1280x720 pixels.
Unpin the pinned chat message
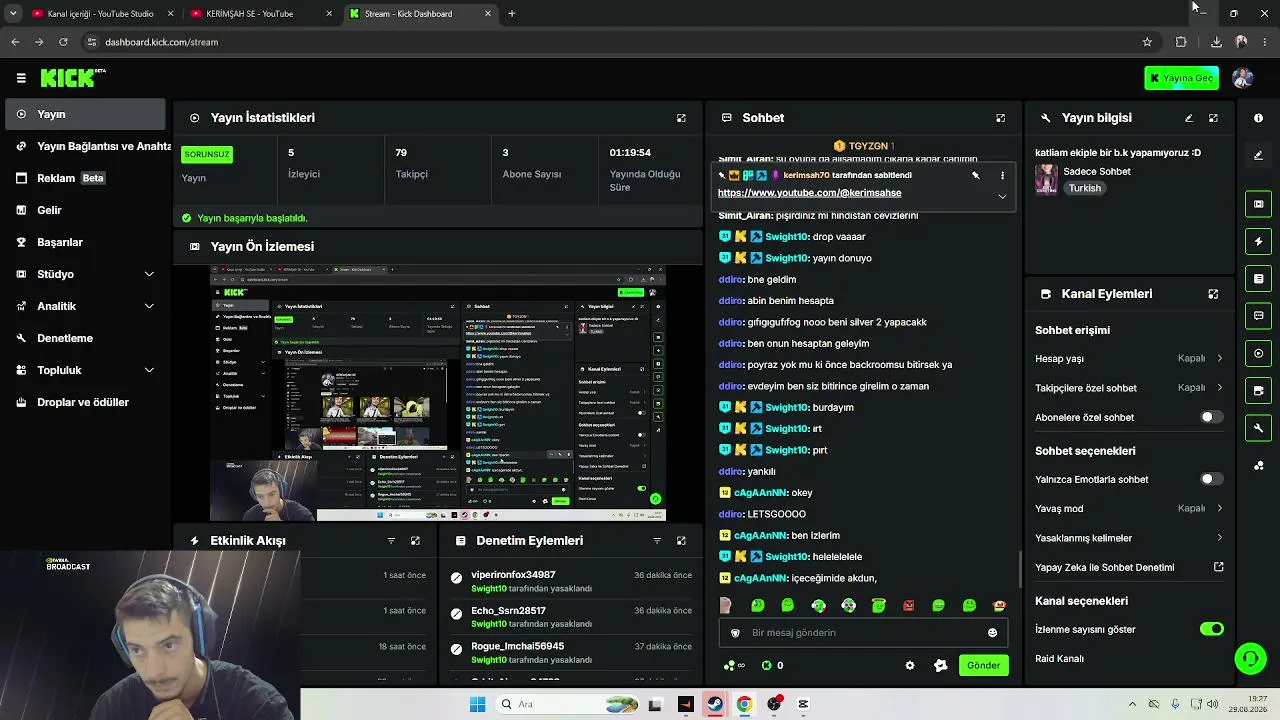pyautogui.click(x=976, y=175)
